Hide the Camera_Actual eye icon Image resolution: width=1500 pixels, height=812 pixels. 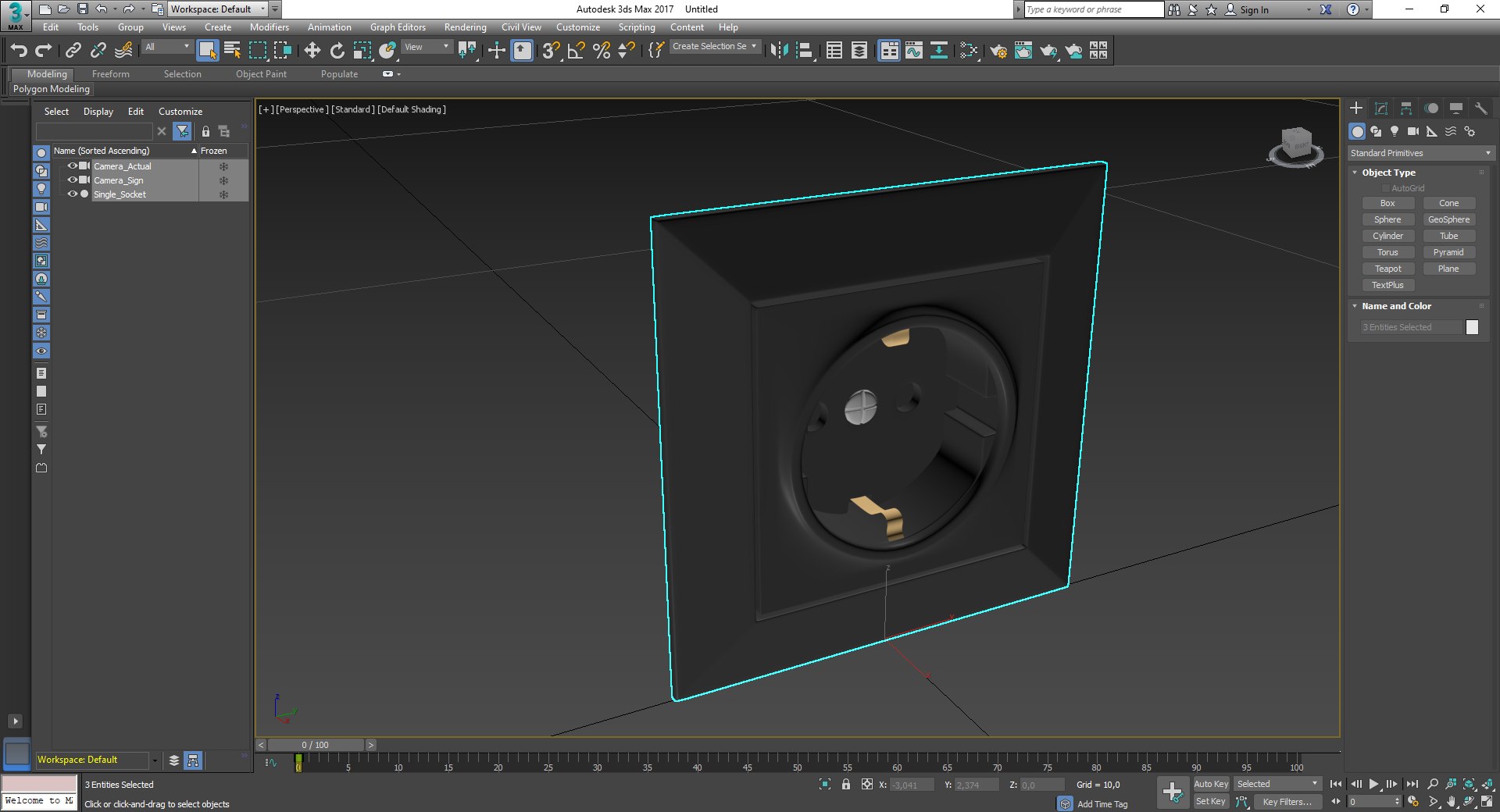72,166
